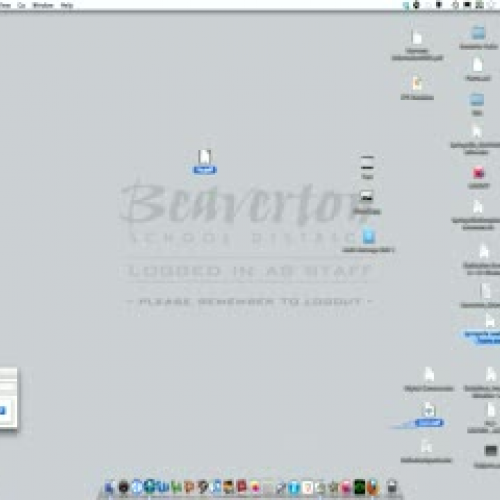Image resolution: width=500 pixels, height=500 pixels.
Task: Open the dark round icon next to Finder in the dock
Action: tap(124, 487)
